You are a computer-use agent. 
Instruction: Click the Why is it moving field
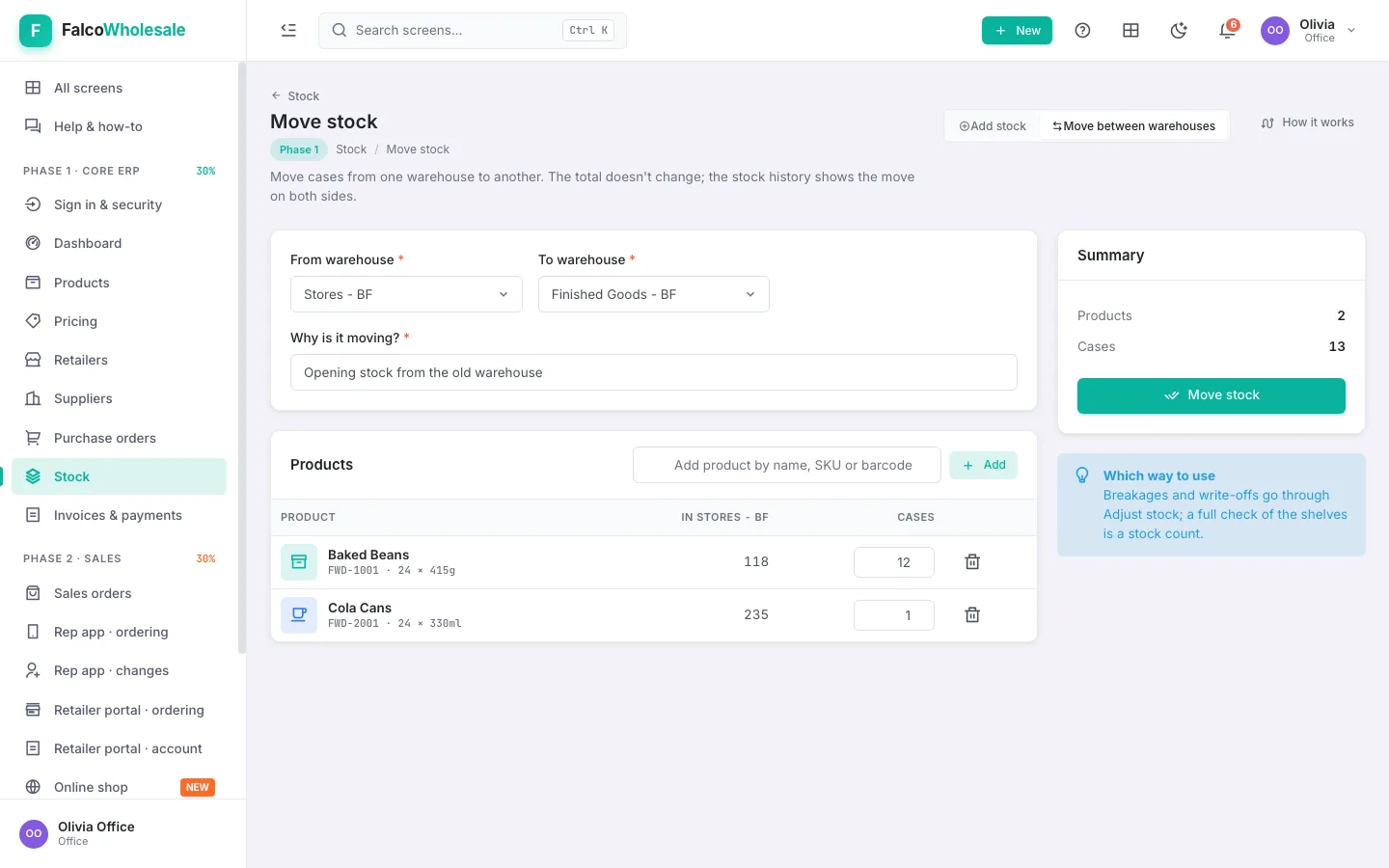coord(654,372)
